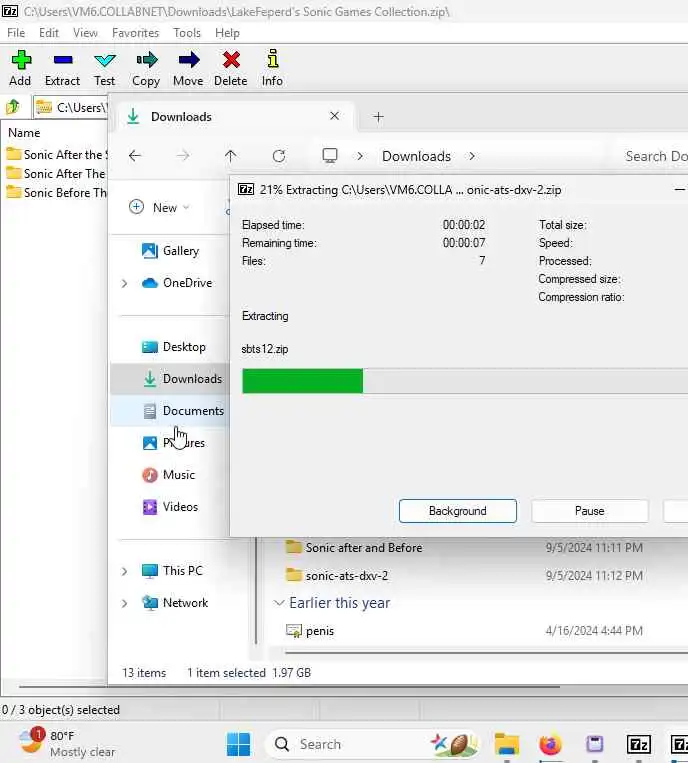Expand the Network tree node
Screen dimensions: 688x763
(x=125, y=603)
